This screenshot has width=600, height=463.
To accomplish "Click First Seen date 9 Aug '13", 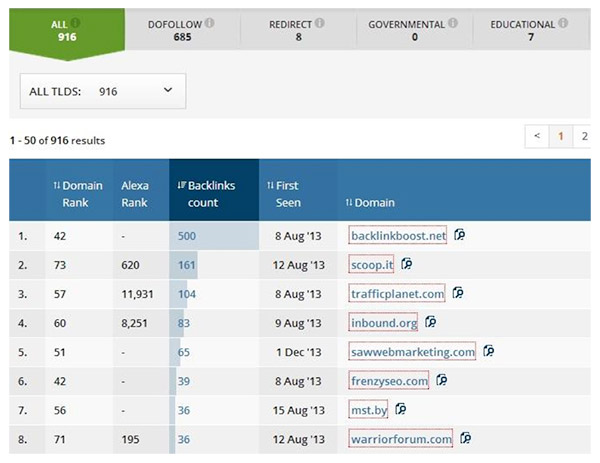I will tap(298, 323).
